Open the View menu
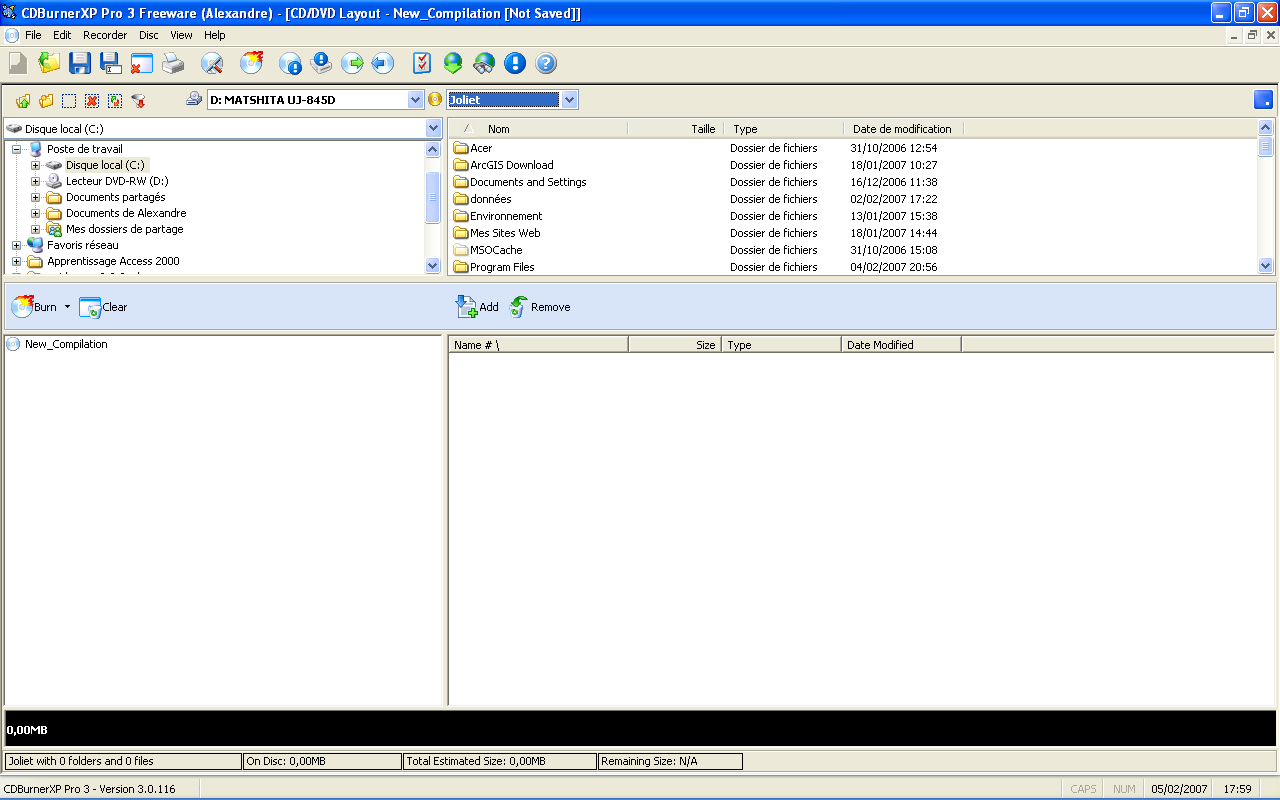This screenshot has height=800, width=1280. tap(181, 35)
